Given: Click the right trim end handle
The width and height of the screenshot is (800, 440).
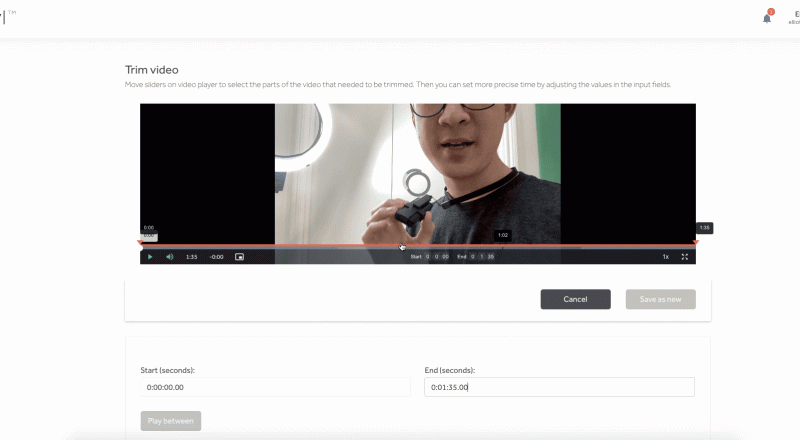Looking at the screenshot, I should pyautogui.click(x=695, y=243).
